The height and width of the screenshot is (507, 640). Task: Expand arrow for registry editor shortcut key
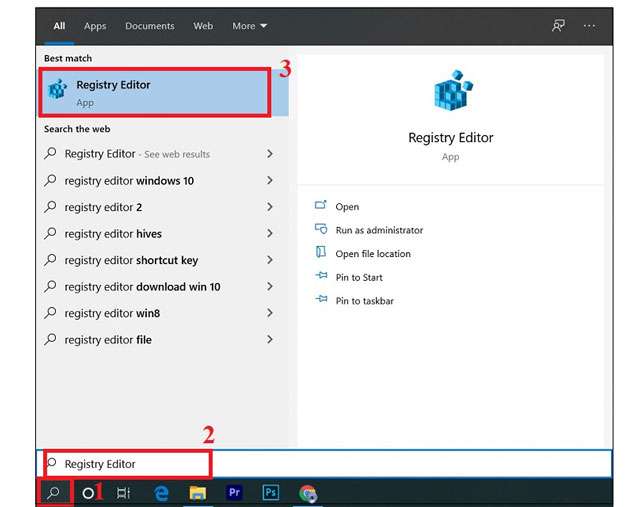point(270,260)
